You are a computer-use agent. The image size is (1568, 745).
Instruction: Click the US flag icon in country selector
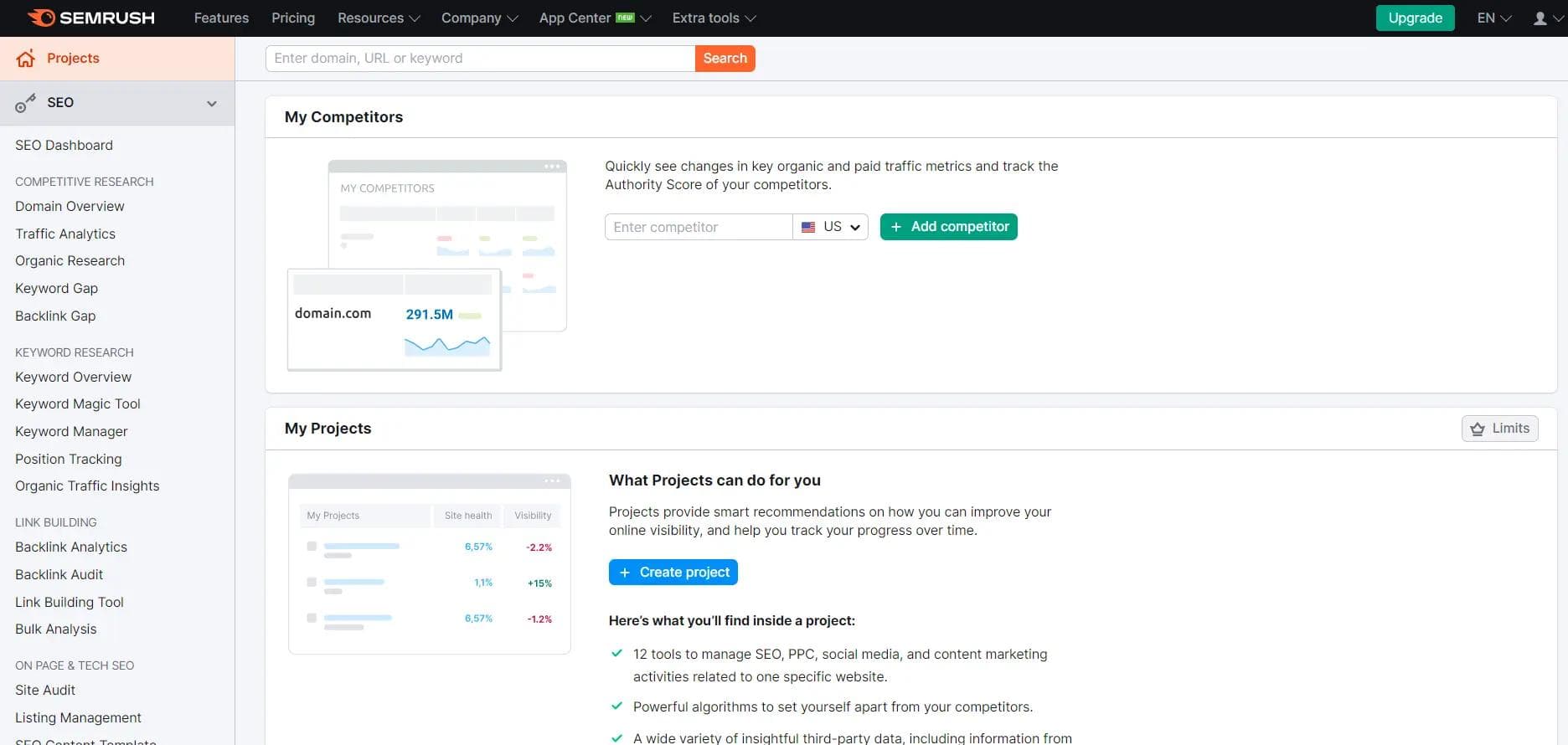click(808, 227)
